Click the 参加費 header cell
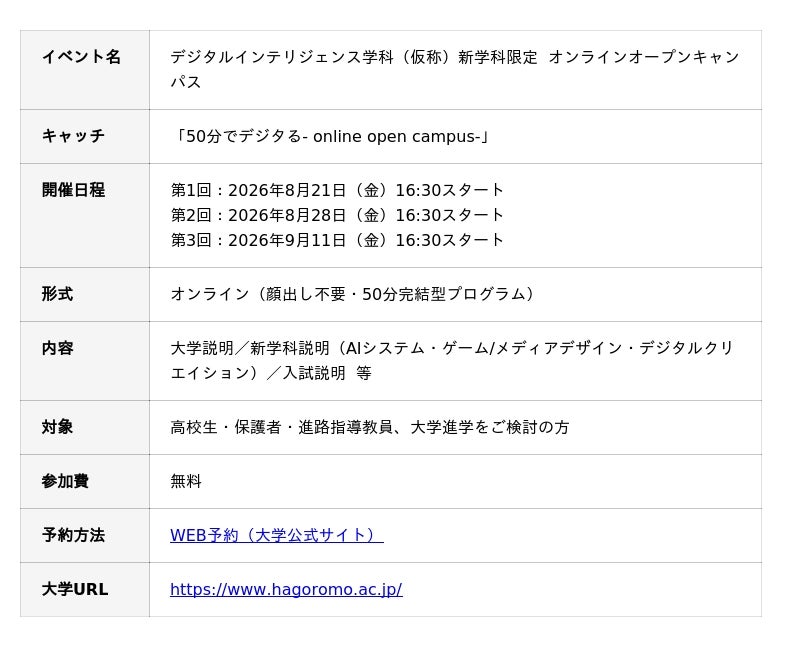This screenshot has width=800, height=647. 85,481
